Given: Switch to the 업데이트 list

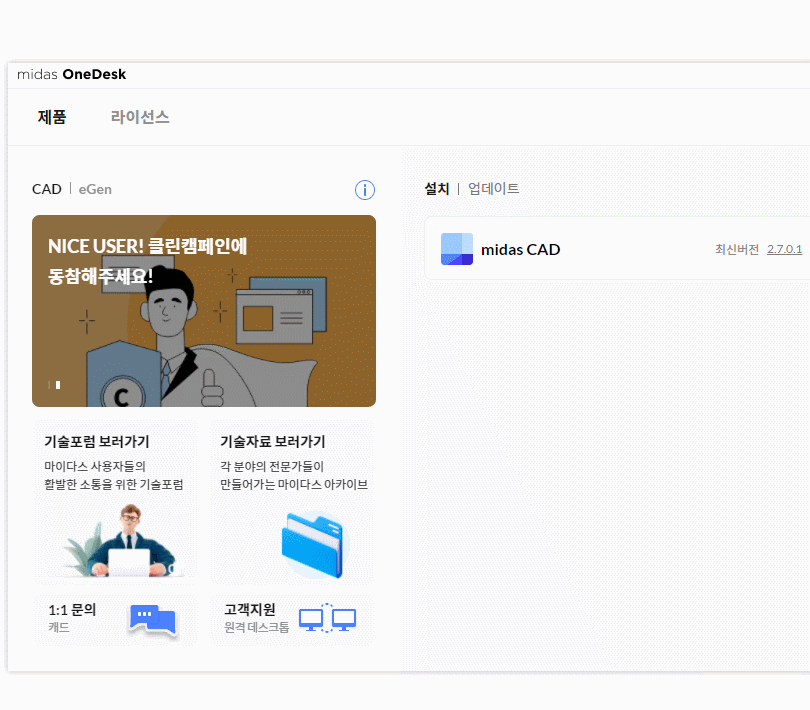Looking at the screenshot, I should [493, 189].
